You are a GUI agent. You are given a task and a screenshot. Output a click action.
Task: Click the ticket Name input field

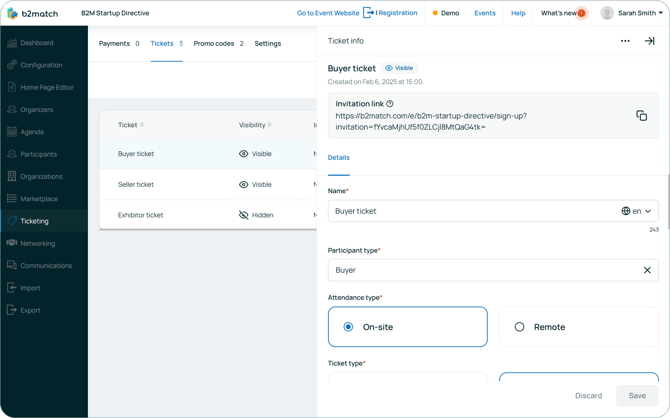click(x=470, y=211)
